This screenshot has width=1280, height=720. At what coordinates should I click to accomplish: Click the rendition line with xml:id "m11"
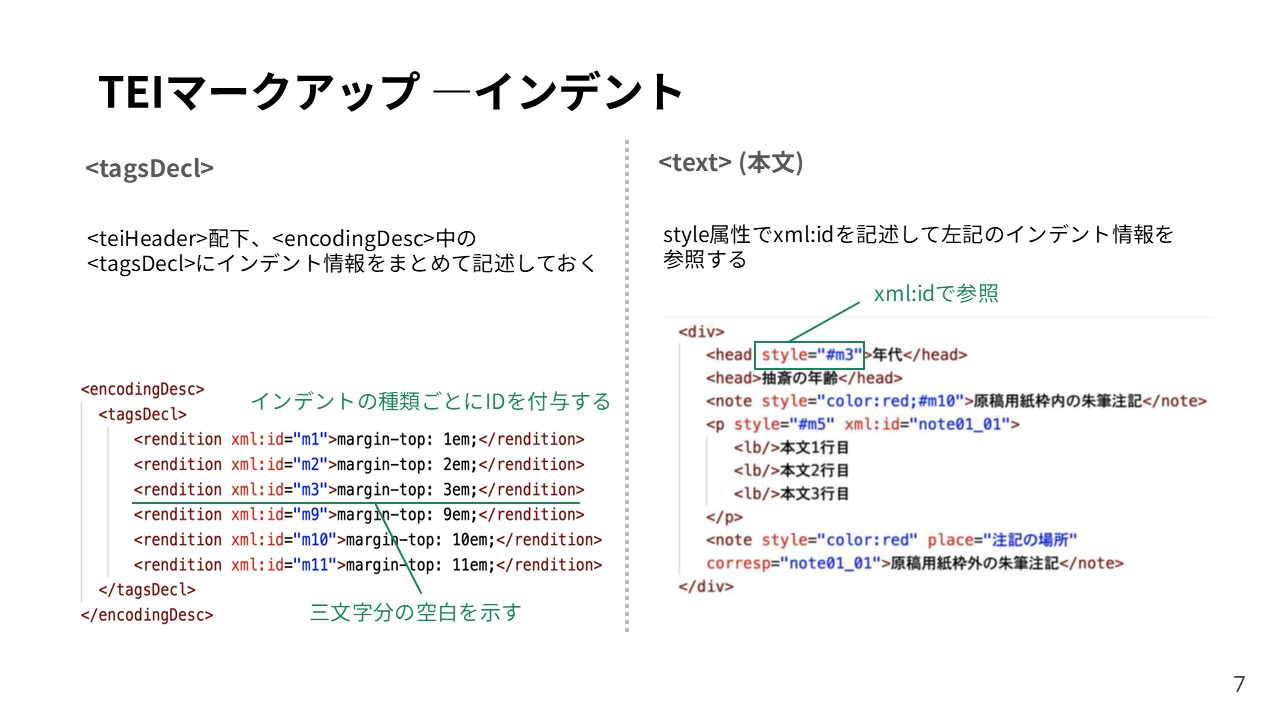point(367,564)
